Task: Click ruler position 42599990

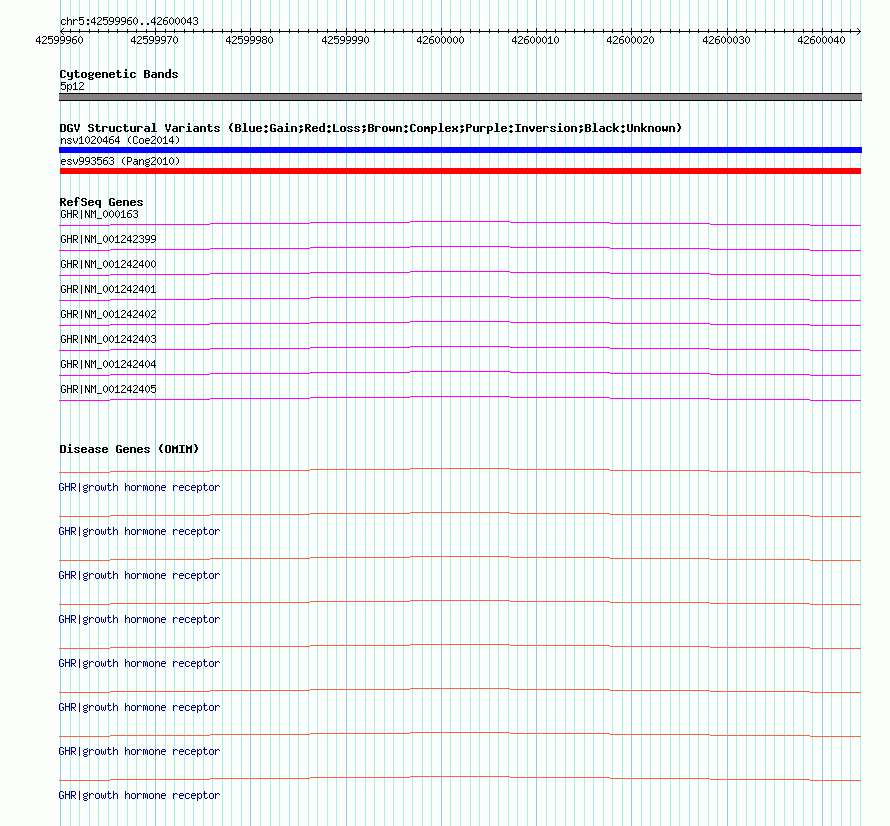Action: point(345,40)
